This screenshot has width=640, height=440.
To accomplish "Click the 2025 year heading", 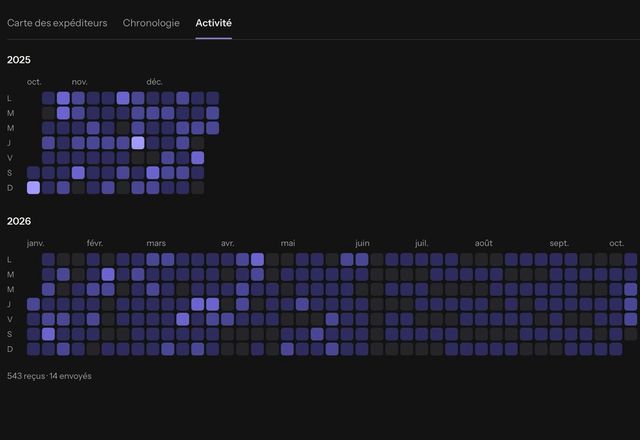I will pos(19,60).
